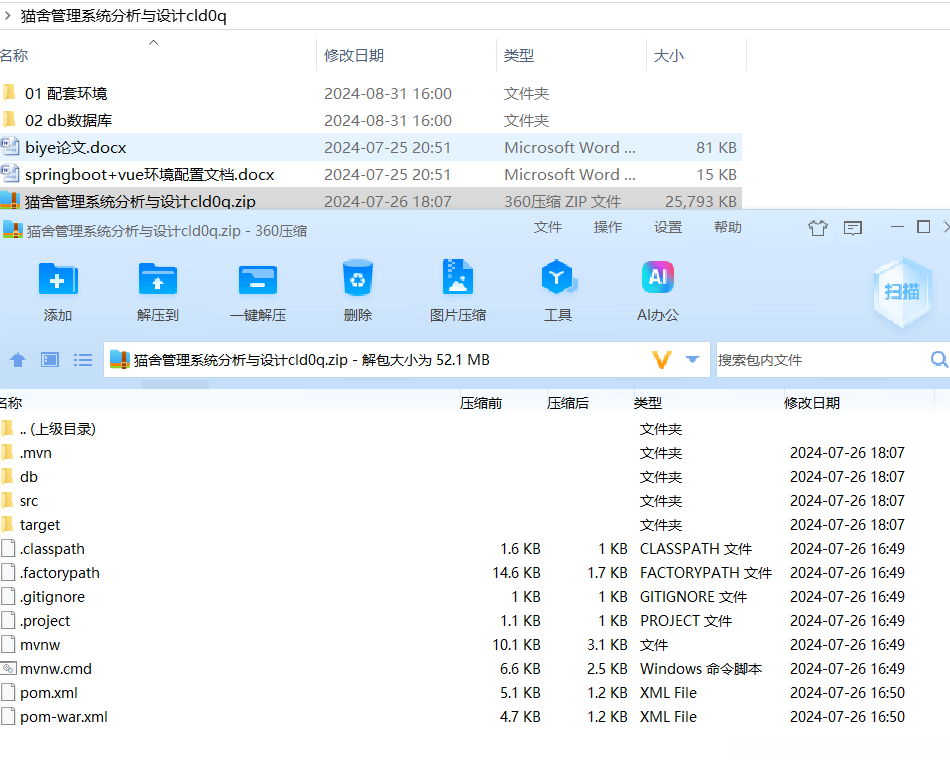Sort Explorer files by 修改日期 header
Viewport: 950px width, 766px height.
click(x=354, y=56)
